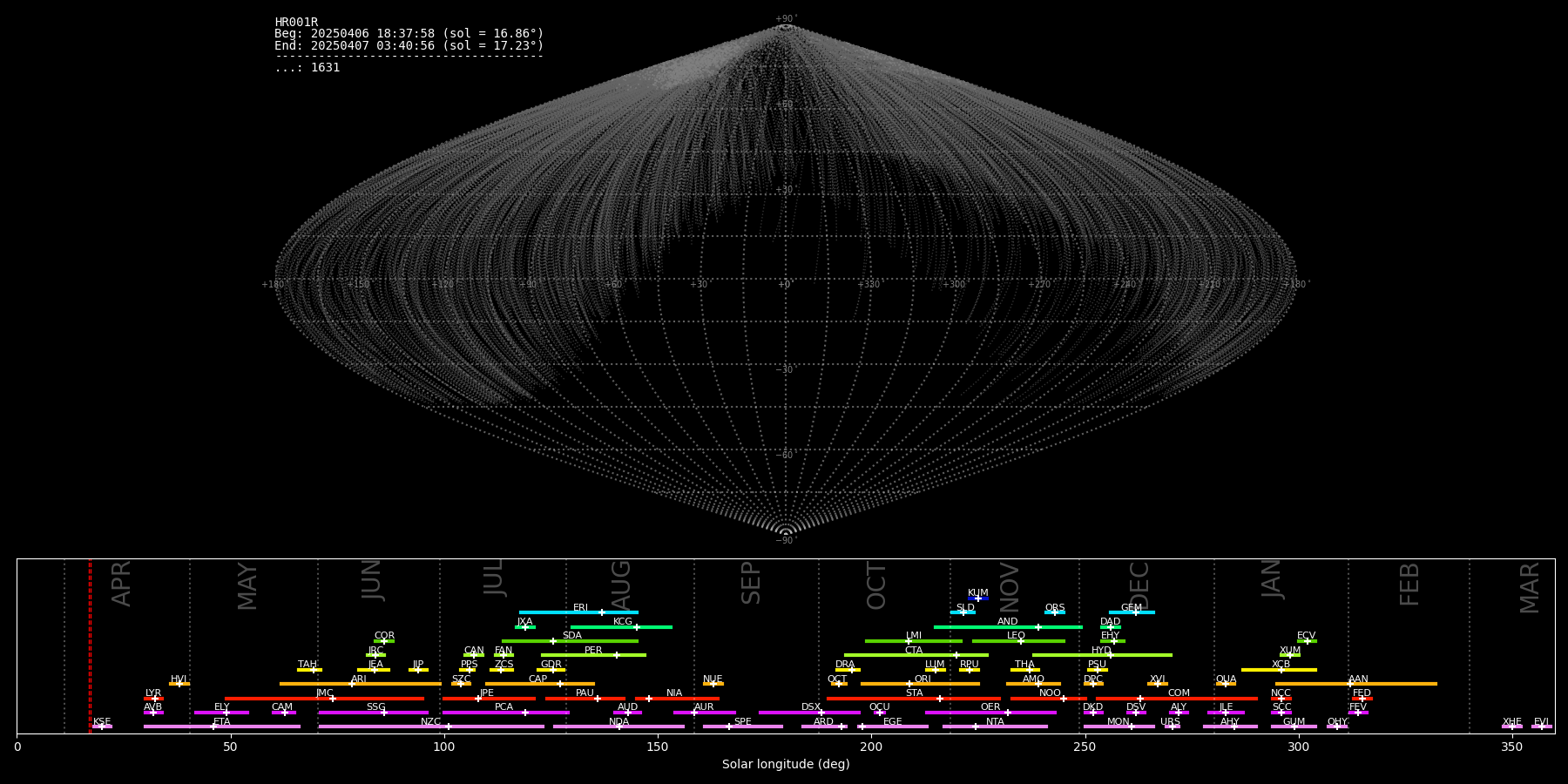Image resolution: width=1568 pixels, height=784 pixels.
Task: Click the FED shower label
Action: point(1362,693)
